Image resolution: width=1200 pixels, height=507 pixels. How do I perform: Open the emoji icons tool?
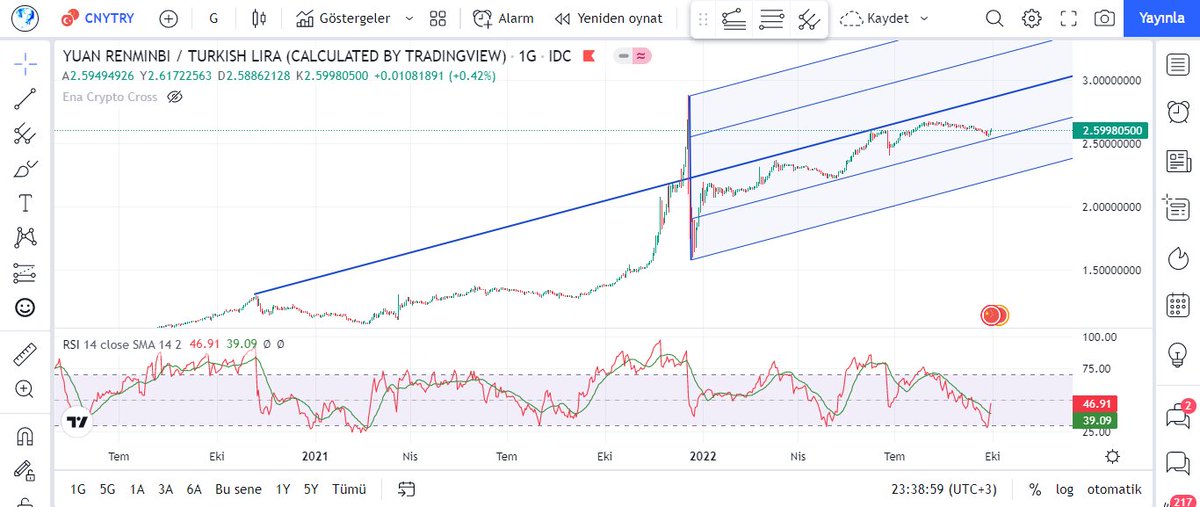click(x=26, y=308)
